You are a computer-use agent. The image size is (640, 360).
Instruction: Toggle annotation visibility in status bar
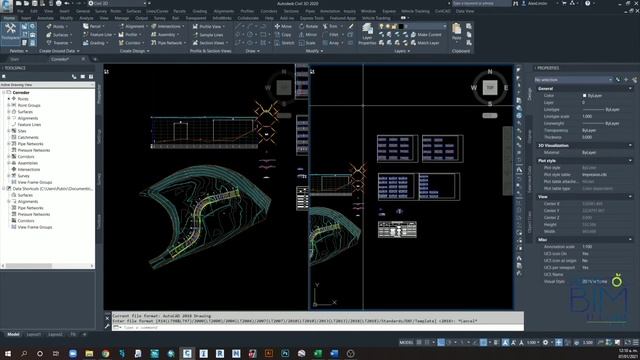pos(505,342)
